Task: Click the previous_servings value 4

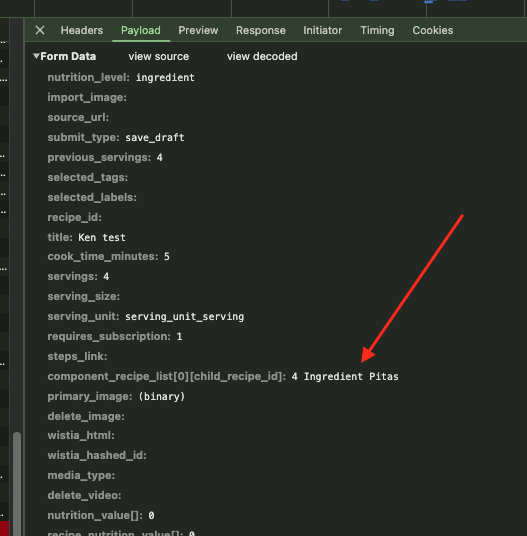Action: coord(160,158)
